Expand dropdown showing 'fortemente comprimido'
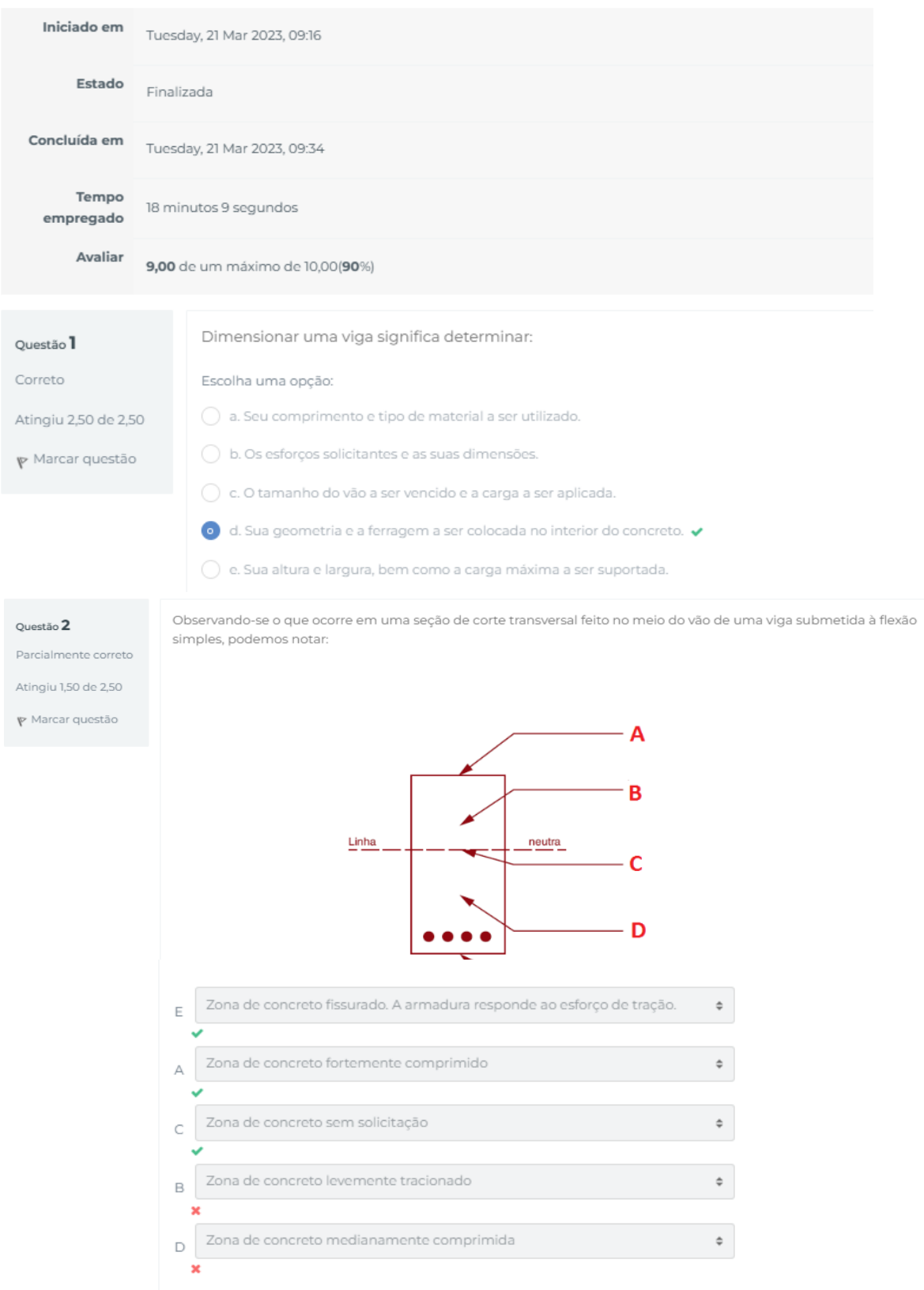Screen dimensions: 924x1290 [464, 1064]
